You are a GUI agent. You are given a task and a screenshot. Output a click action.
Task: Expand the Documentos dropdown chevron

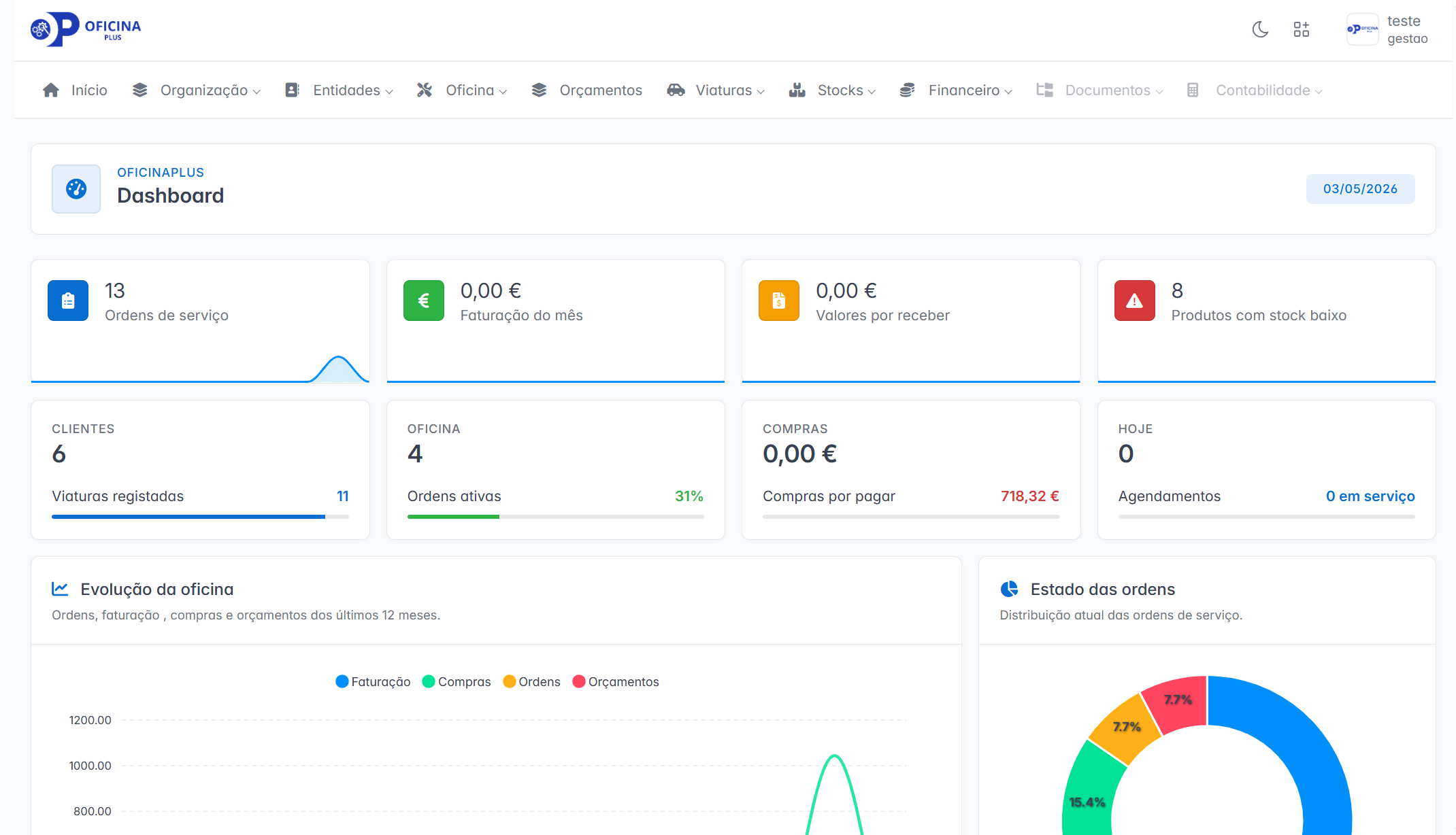pos(1159,92)
